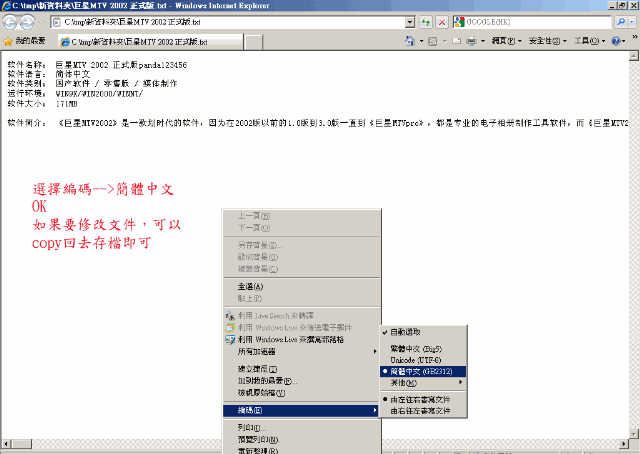Choose the left-to-right document direction option
This screenshot has height=454, width=640.
tap(427, 399)
